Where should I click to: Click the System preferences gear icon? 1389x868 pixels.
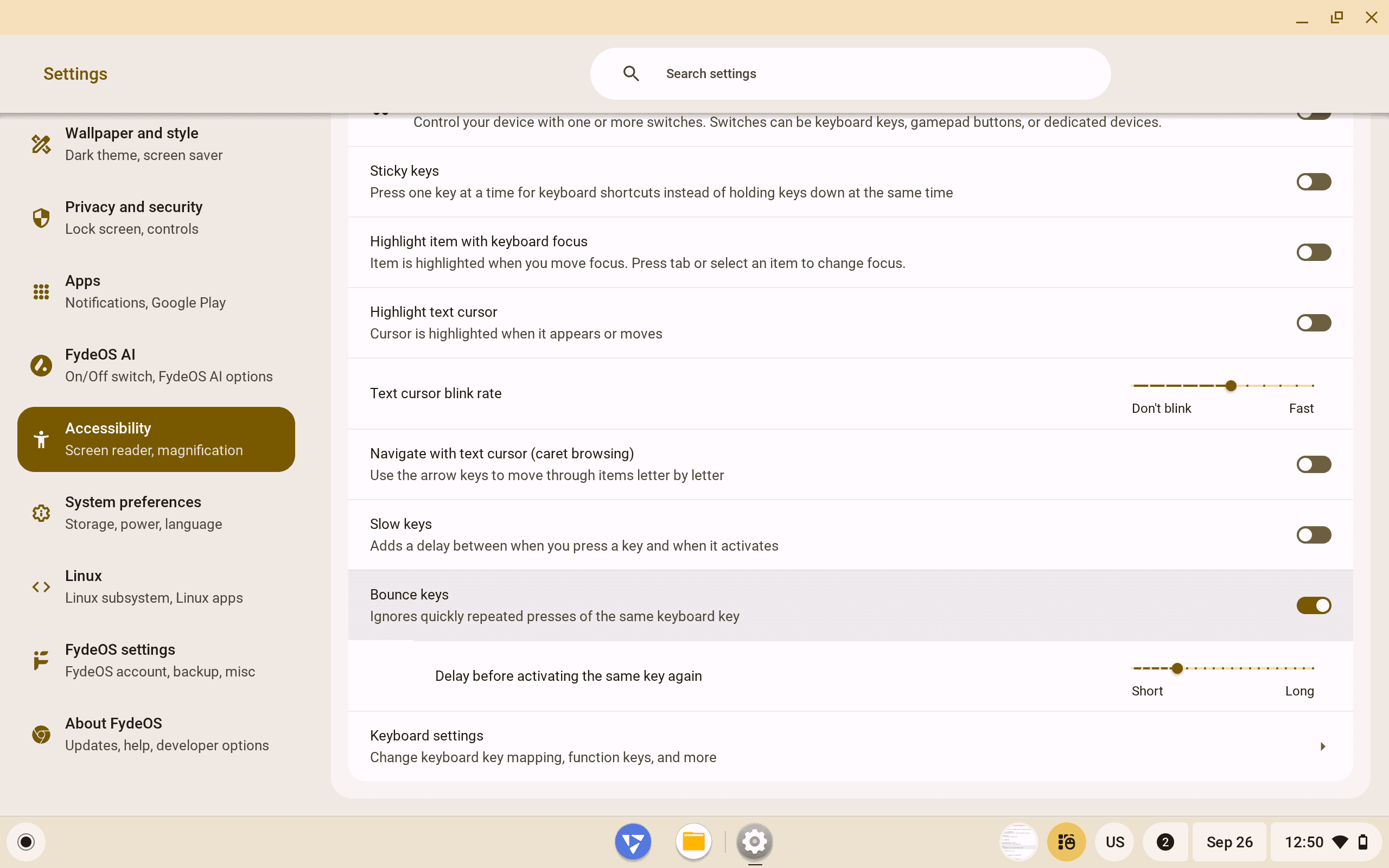coord(41,513)
